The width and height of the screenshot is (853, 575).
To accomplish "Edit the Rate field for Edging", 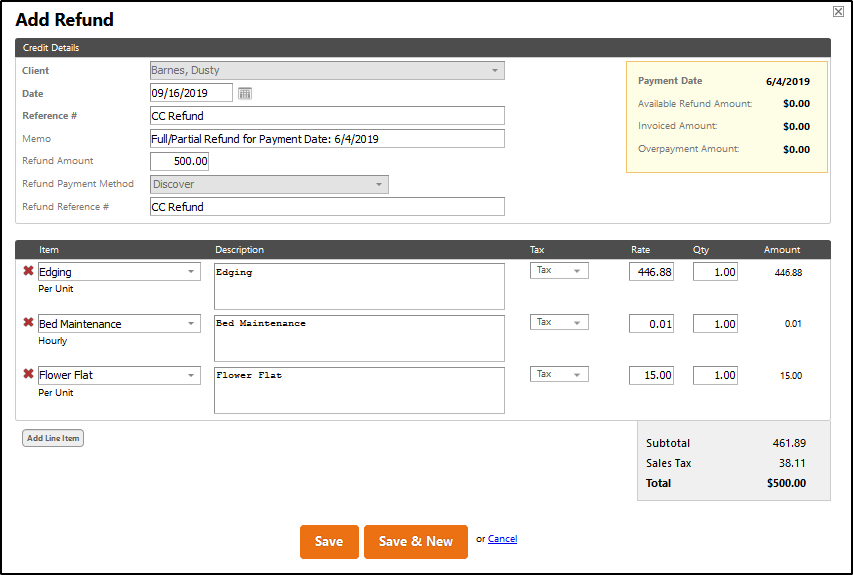I will 651,272.
